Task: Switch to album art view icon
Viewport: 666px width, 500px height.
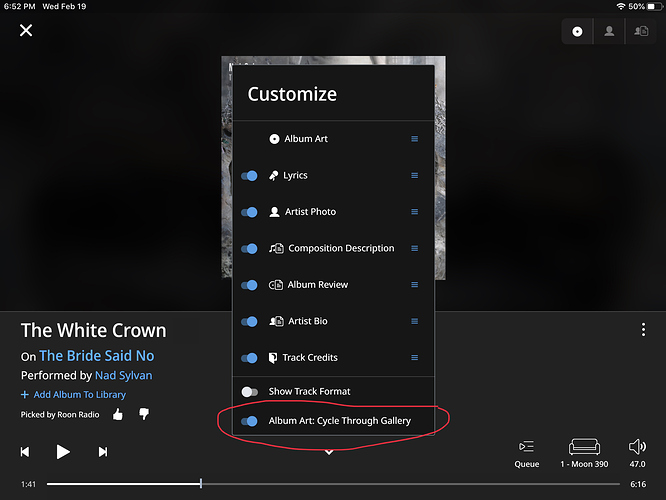Action: pyautogui.click(x=577, y=31)
